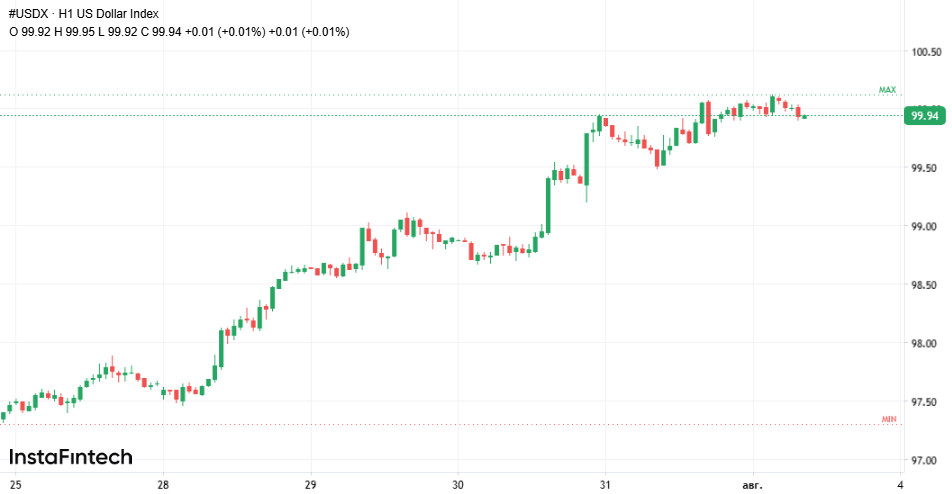Click date 31 on the time axis
This screenshot has width=952, height=494.
pos(605,485)
